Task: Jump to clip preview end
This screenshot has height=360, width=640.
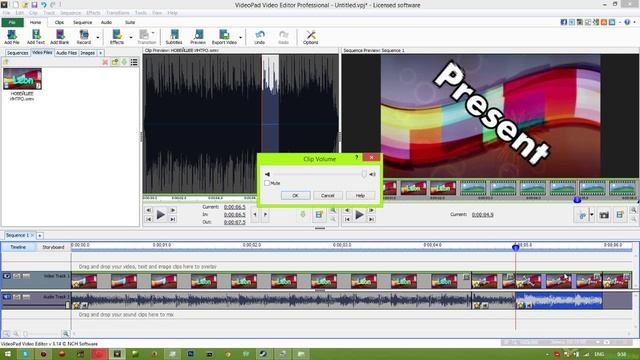Action: 173,219
